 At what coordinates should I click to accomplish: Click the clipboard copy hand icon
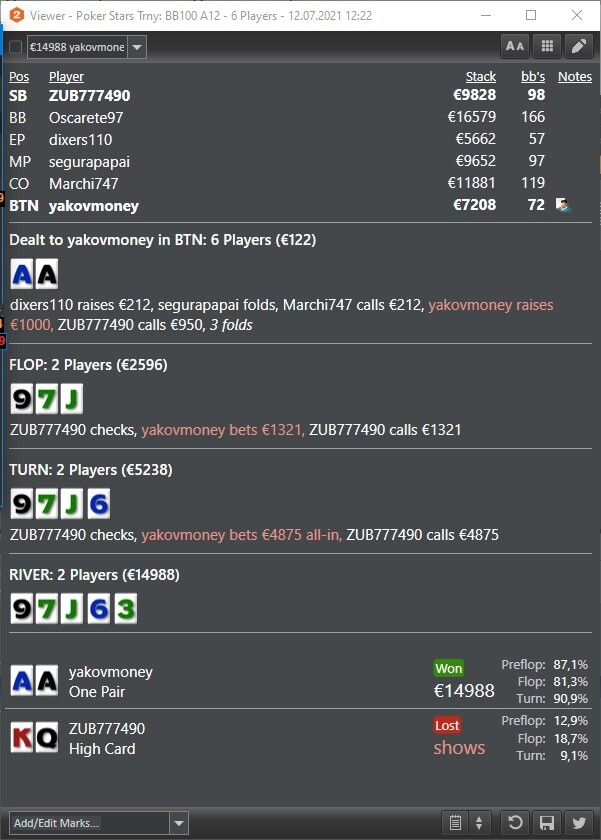(x=455, y=822)
